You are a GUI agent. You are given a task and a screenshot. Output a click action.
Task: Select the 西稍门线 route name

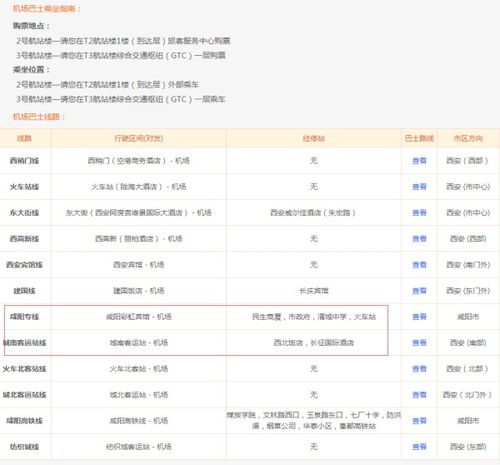24,161
